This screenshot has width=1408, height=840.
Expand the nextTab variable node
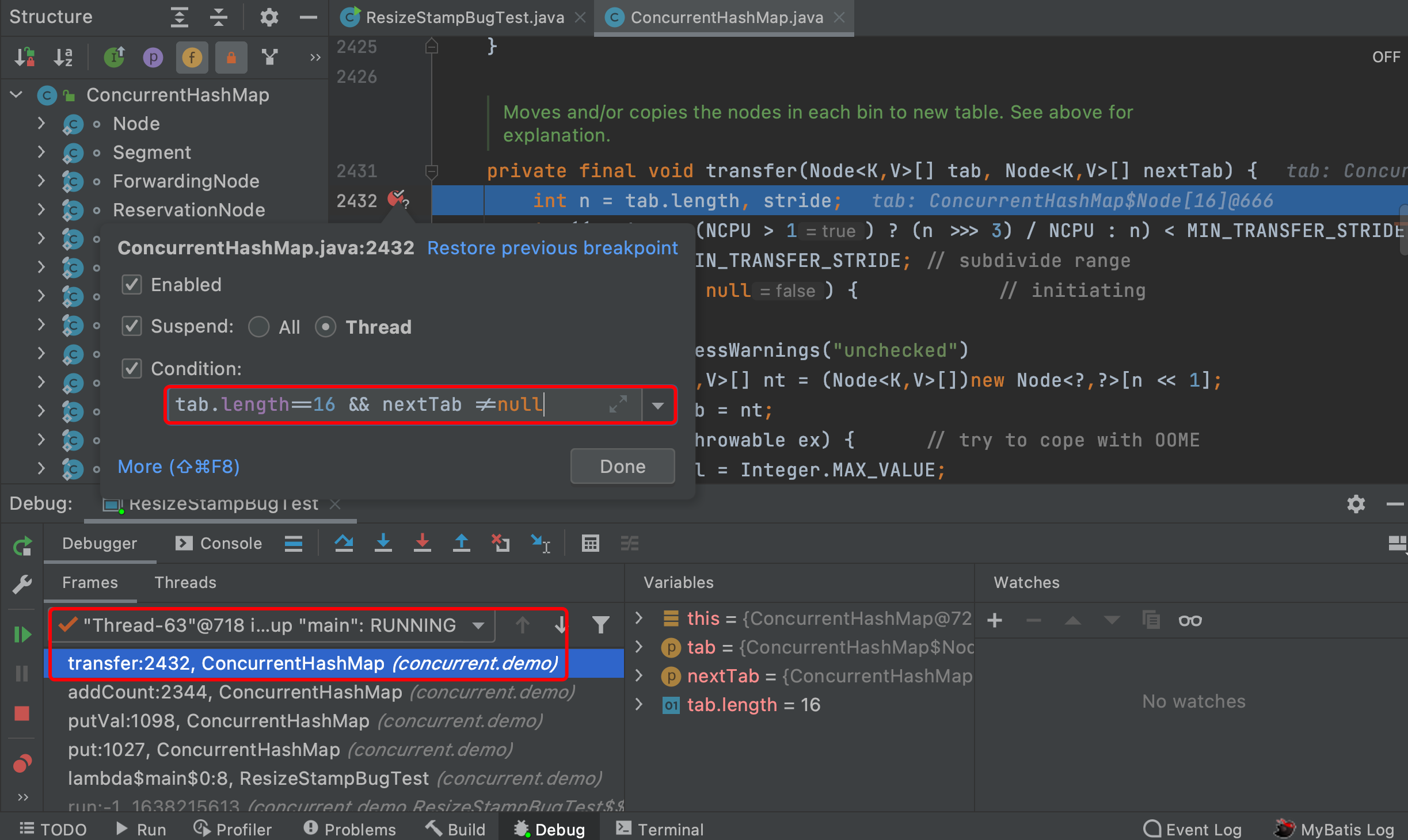[x=638, y=675]
